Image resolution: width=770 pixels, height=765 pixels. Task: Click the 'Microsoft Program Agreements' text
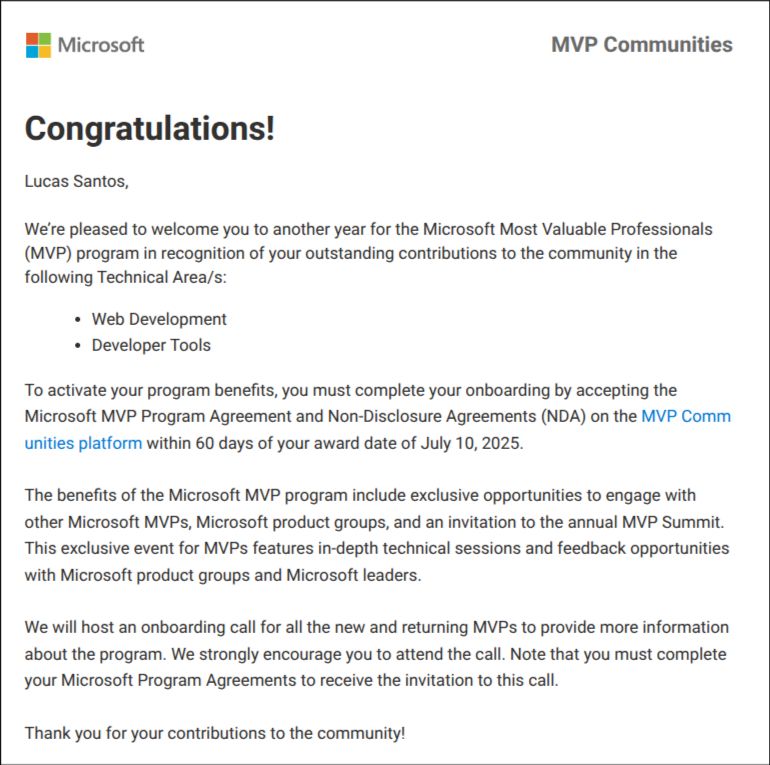click(x=179, y=680)
